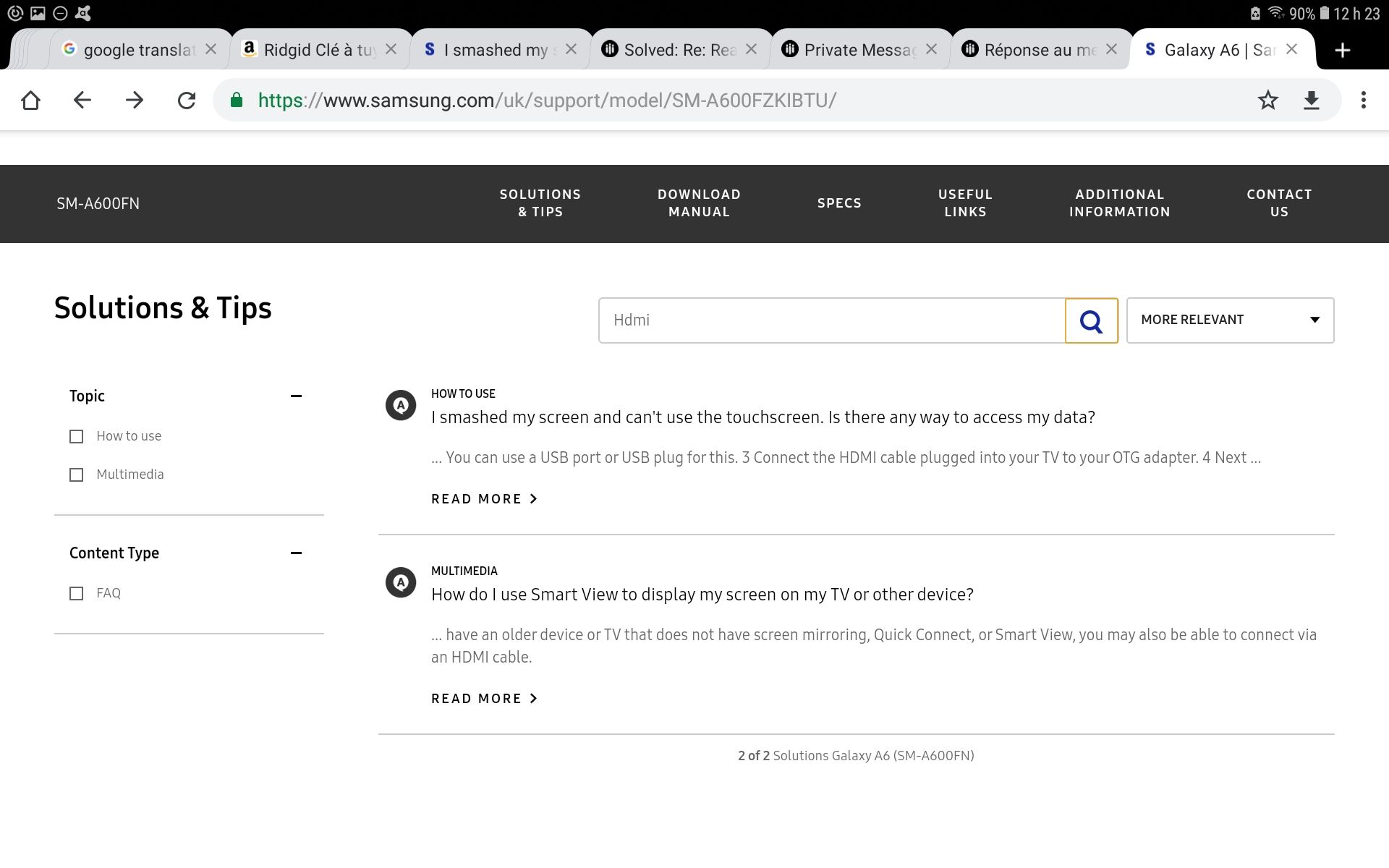The height and width of the screenshot is (868, 1389).
Task: Open Download Manual in navigation bar
Action: pyautogui.click(x=699, y=203)
